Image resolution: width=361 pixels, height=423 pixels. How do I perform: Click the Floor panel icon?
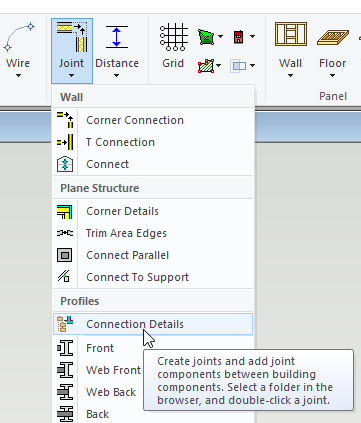point(333,37)
